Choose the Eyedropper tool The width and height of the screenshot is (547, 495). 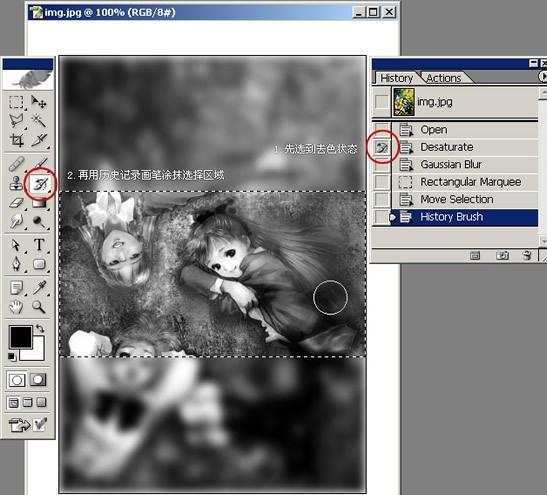tap(39, 287)
